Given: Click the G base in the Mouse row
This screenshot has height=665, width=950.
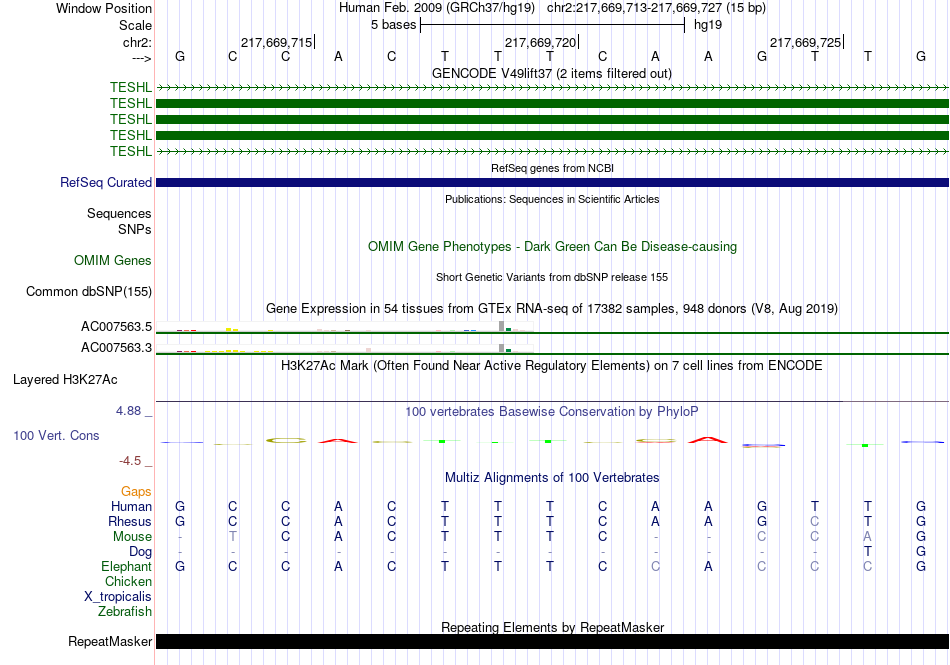Looking at the screenshot, I should click(x=920, y=537).
